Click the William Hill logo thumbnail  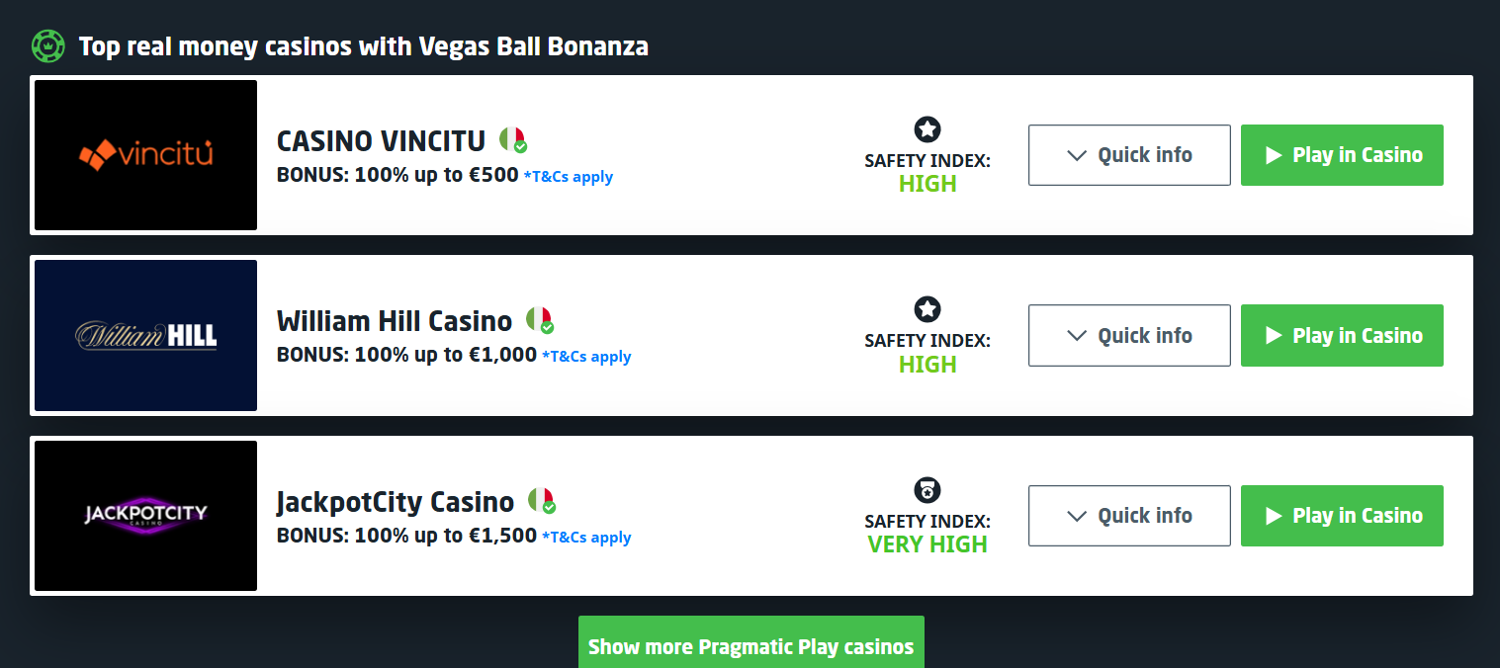point(146,335)
